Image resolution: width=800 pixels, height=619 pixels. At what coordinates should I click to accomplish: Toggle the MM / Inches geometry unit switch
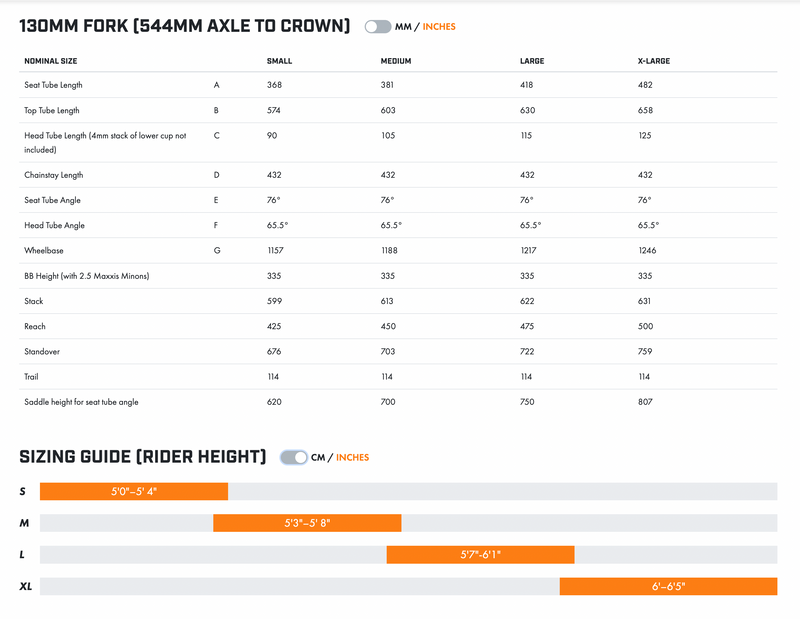click(377, 27)
